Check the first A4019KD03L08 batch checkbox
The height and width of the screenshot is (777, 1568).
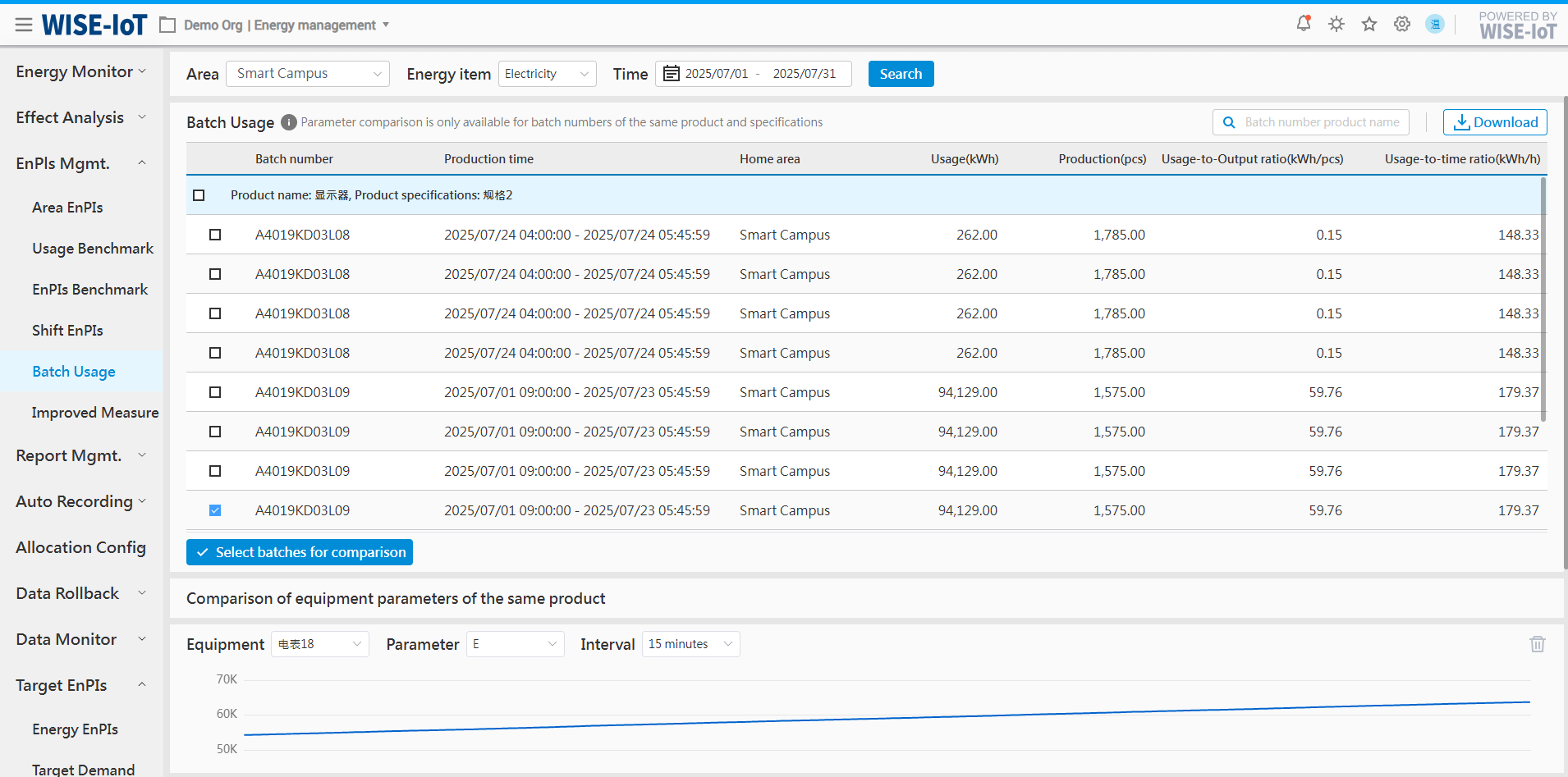point(215,235)
